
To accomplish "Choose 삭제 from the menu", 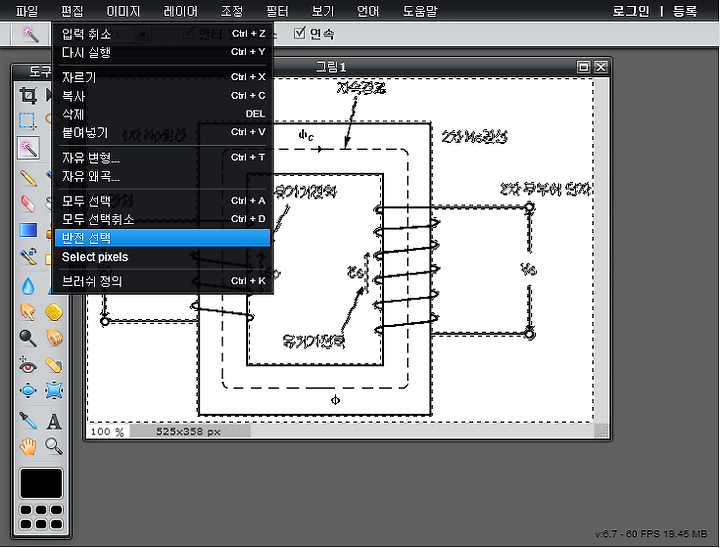I will [163, 114].
